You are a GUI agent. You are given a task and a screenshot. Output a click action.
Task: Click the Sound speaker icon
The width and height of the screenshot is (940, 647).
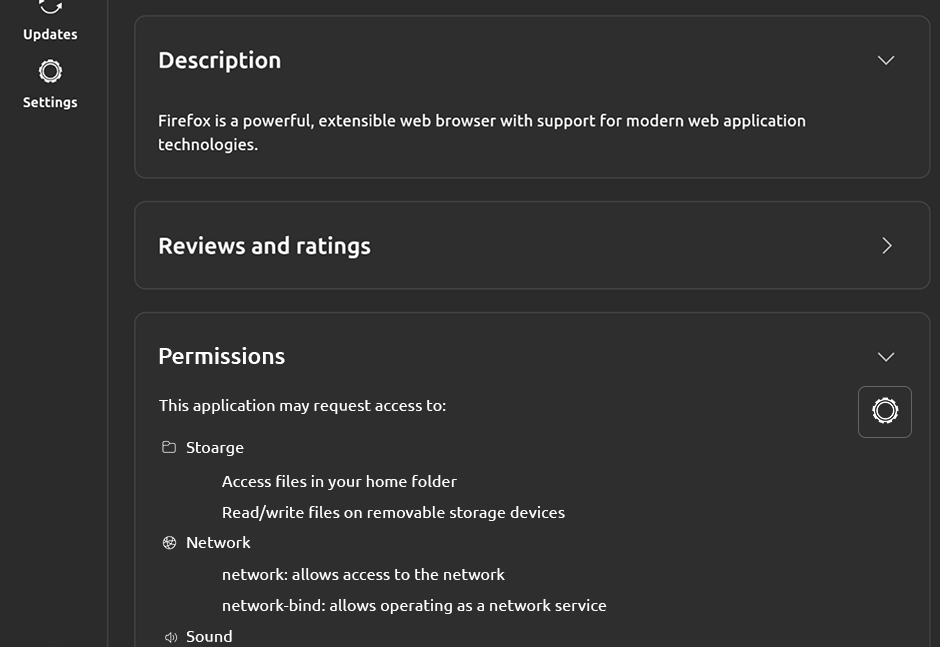[x=170, y=636]
